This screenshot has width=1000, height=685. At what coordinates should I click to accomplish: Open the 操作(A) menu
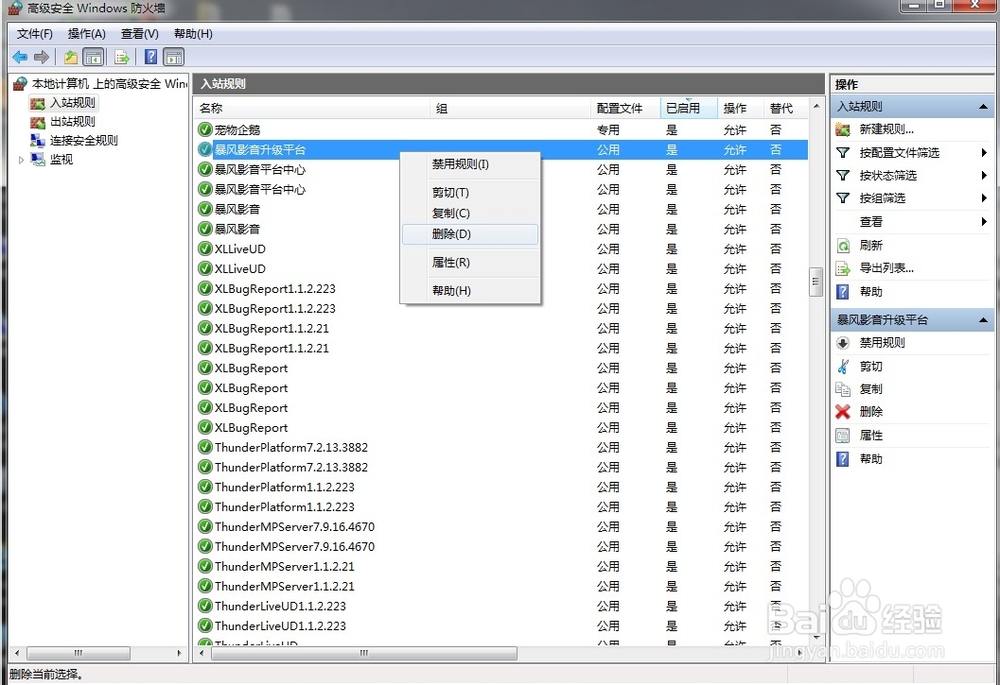[x=87, y=34]
